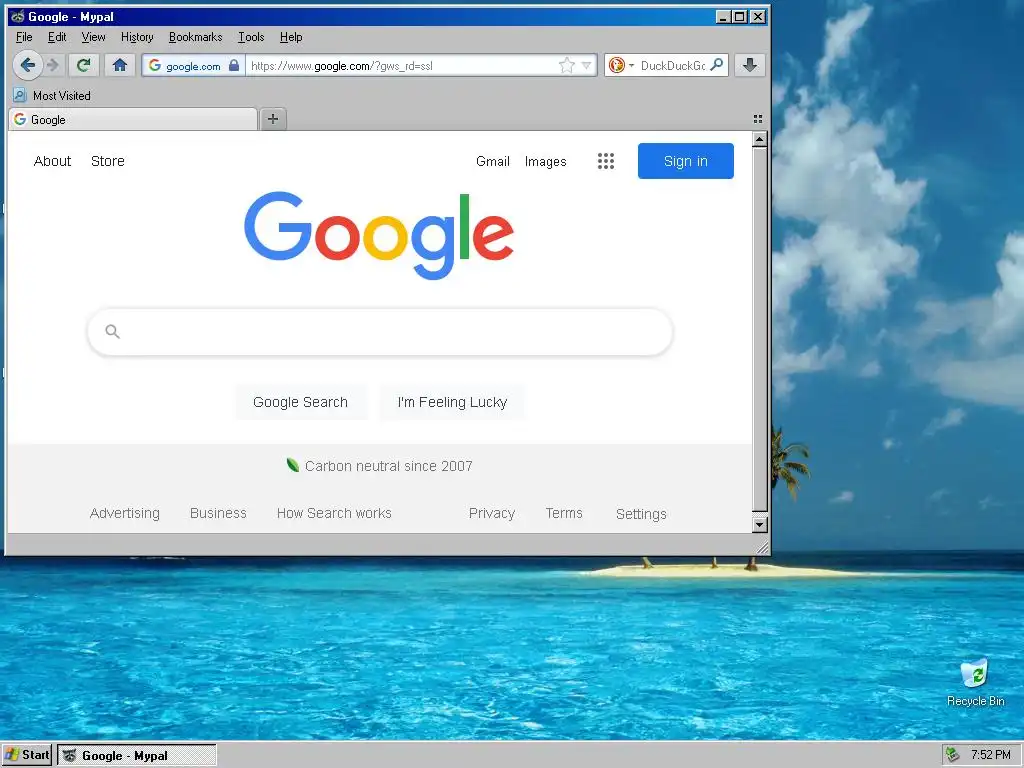1024x768 pixels.
Task: Select the Google tab
Action: [133, 120]
